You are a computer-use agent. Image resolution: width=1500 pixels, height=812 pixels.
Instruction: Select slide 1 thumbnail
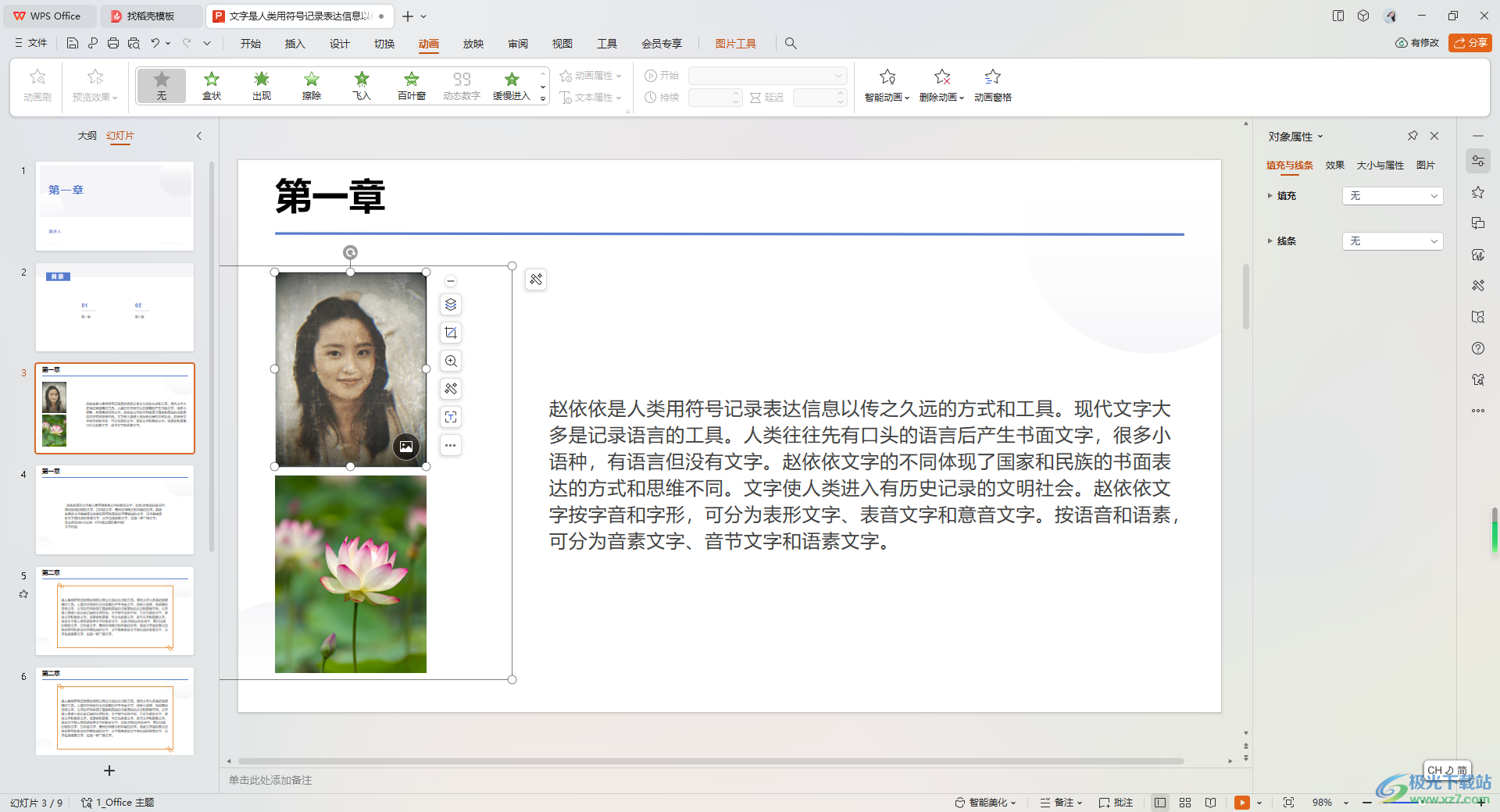tap(115, 206)
